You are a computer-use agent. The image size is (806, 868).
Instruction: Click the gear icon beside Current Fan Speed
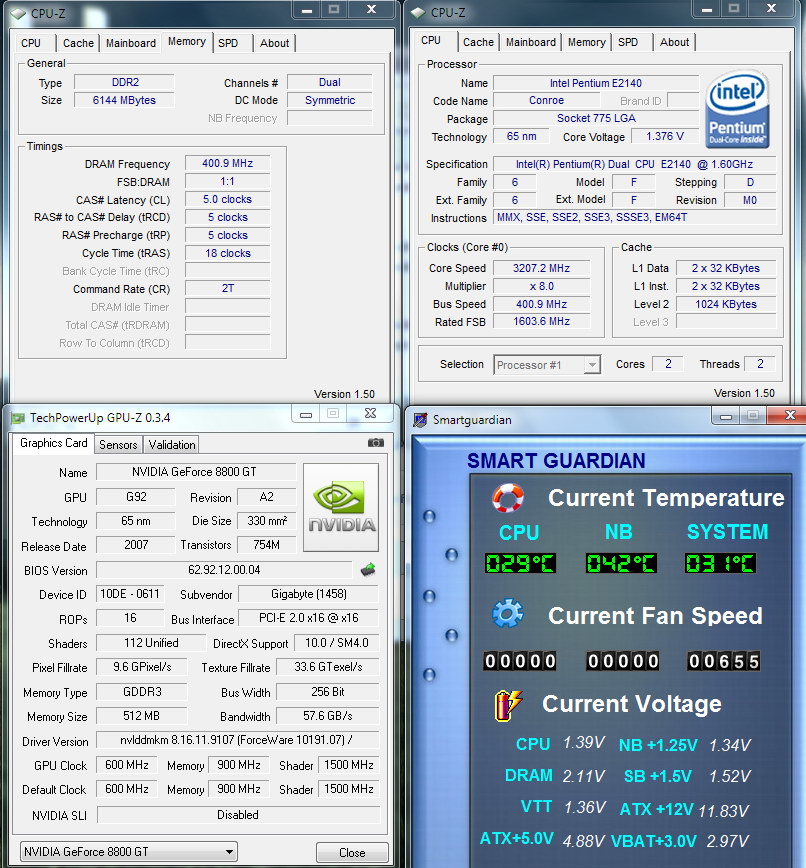tap(508, 614)
